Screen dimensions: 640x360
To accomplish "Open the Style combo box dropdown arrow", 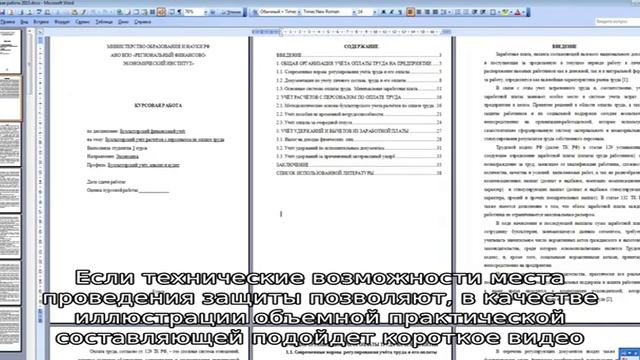I will [x=299, y=12].
